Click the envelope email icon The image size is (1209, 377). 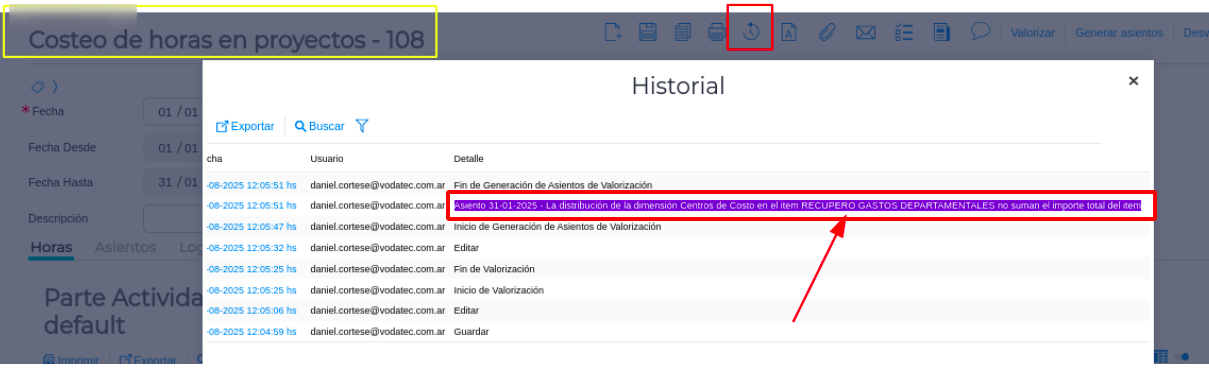pyautogui.click(x=866, y=33)
